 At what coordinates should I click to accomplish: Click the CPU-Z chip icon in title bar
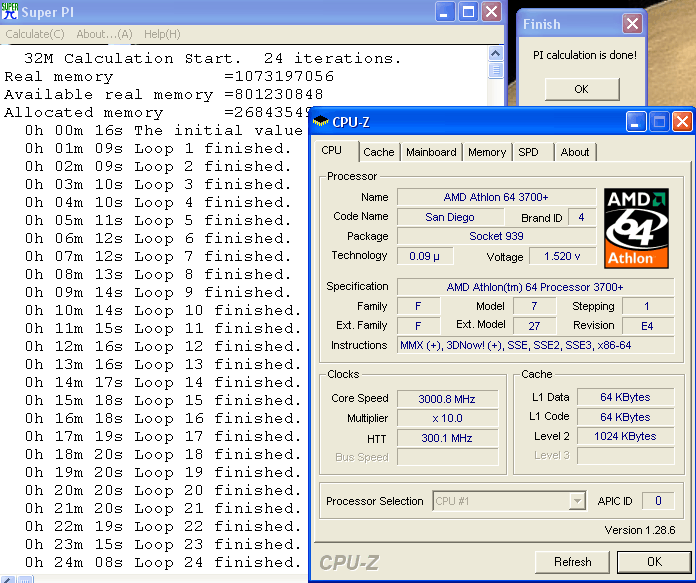(321, 121)
